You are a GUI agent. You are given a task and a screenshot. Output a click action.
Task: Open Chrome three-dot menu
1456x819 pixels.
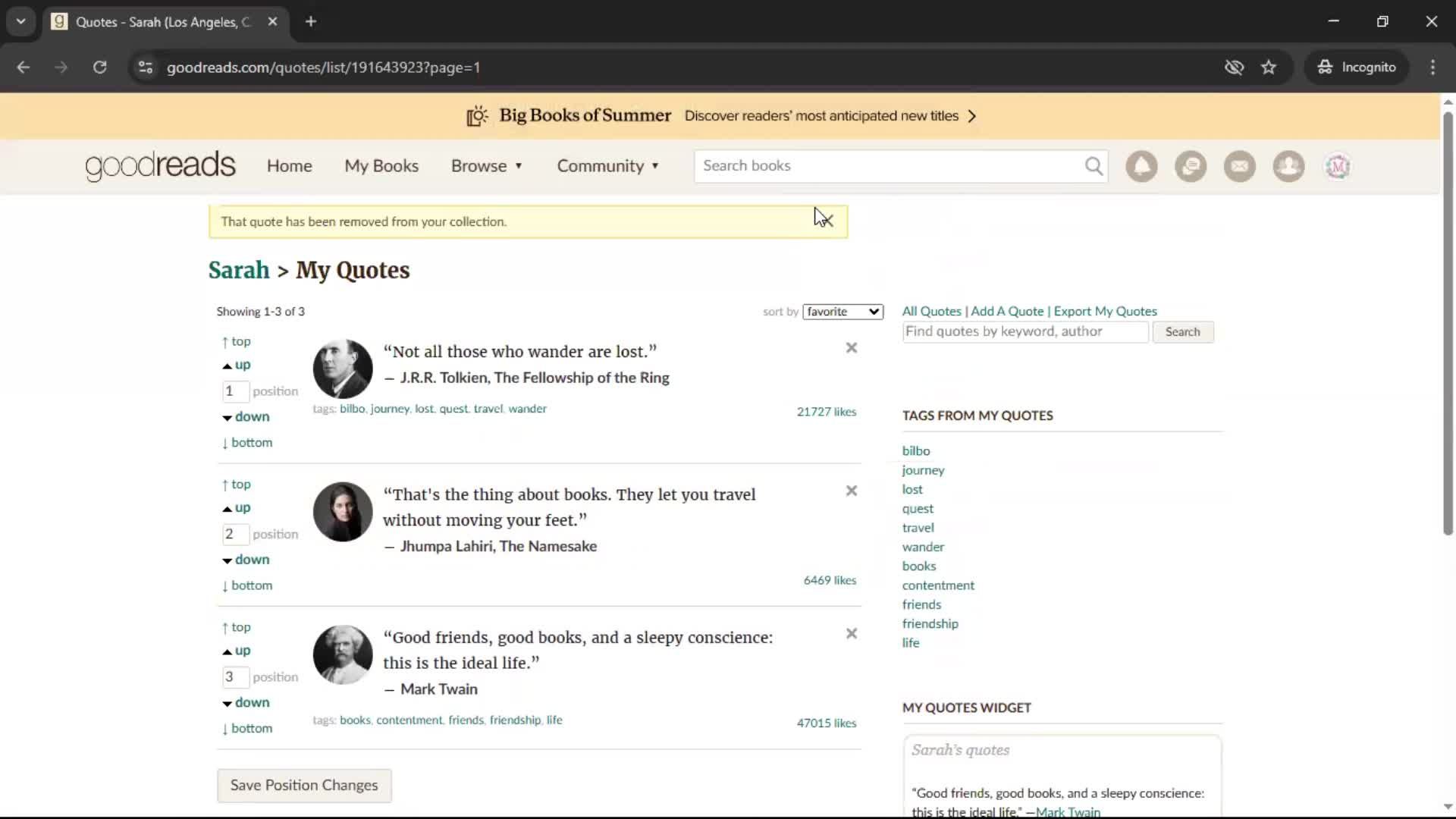click(1432, 67)
